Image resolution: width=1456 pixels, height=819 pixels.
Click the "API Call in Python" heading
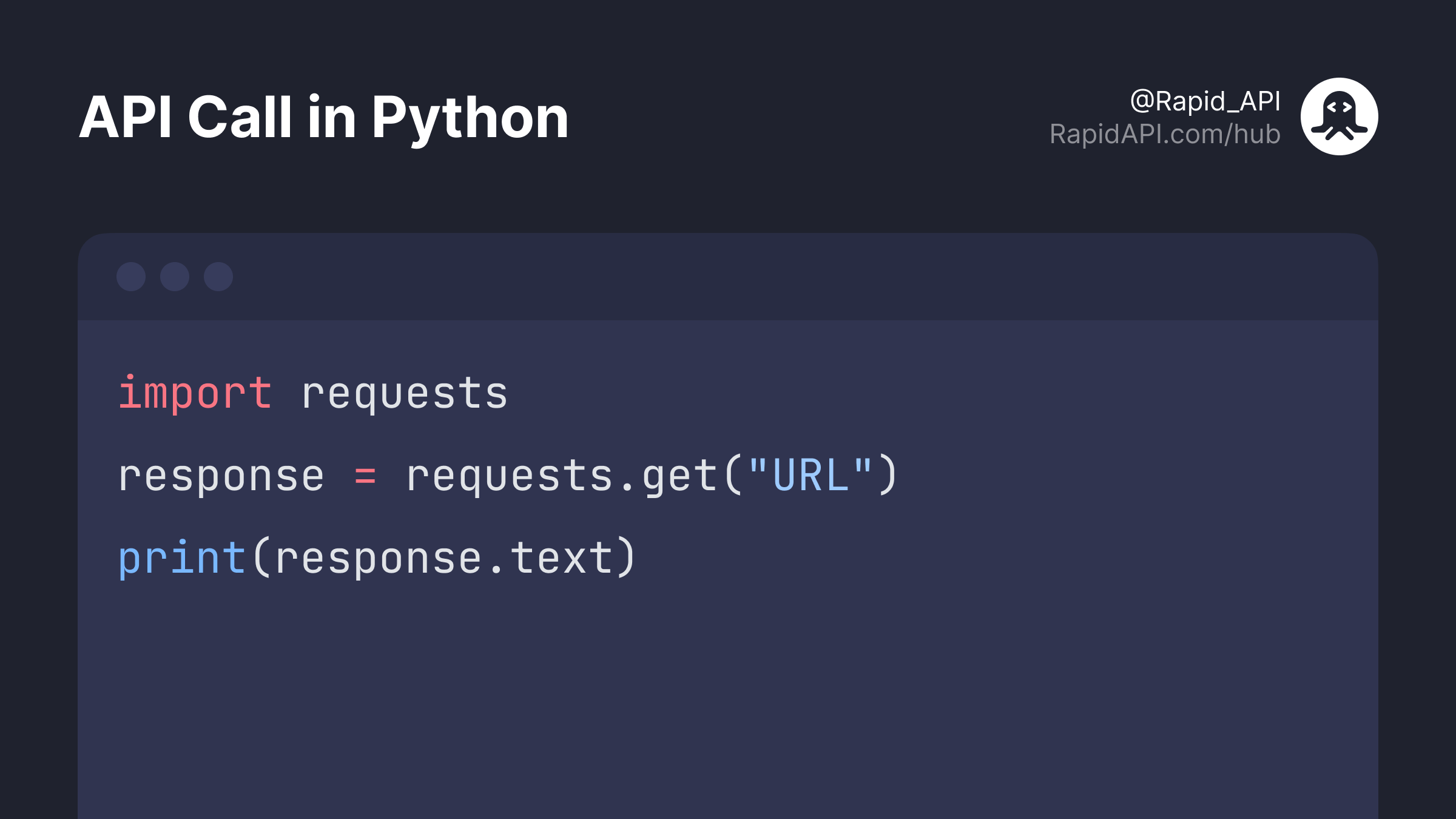(x=324, y=118)
